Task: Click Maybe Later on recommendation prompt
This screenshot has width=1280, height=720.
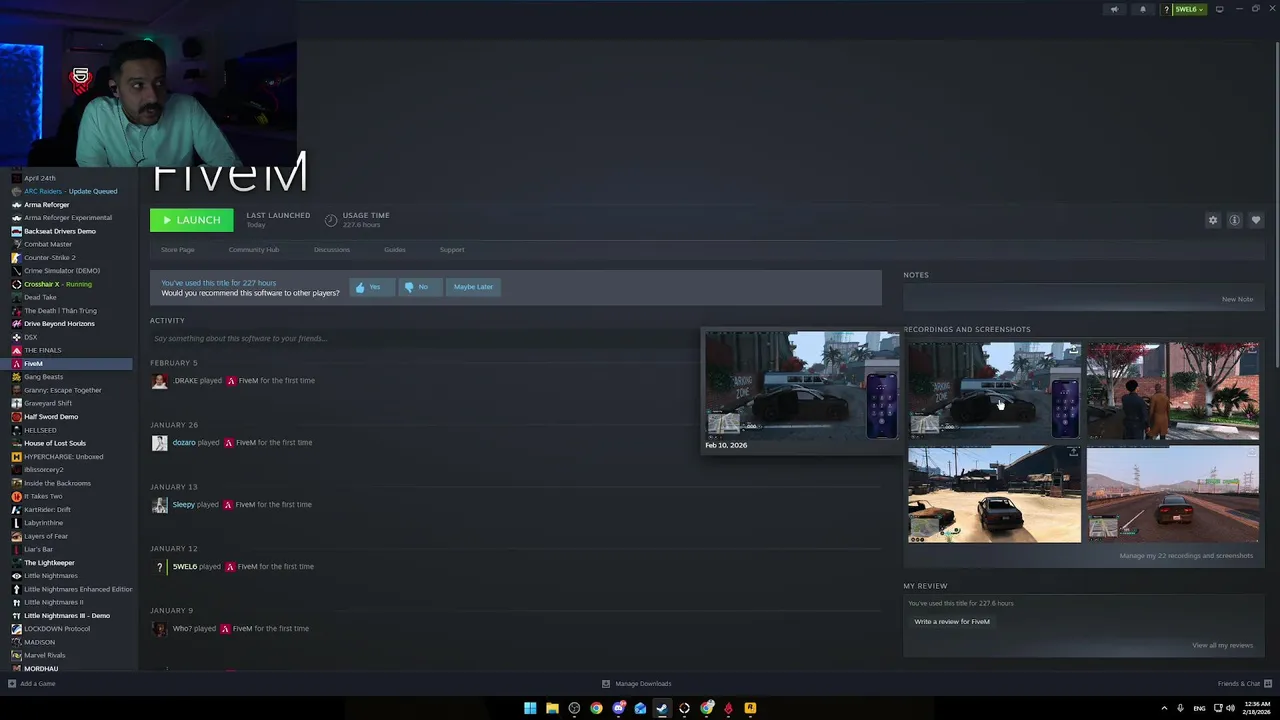Action: pos(473,287)
